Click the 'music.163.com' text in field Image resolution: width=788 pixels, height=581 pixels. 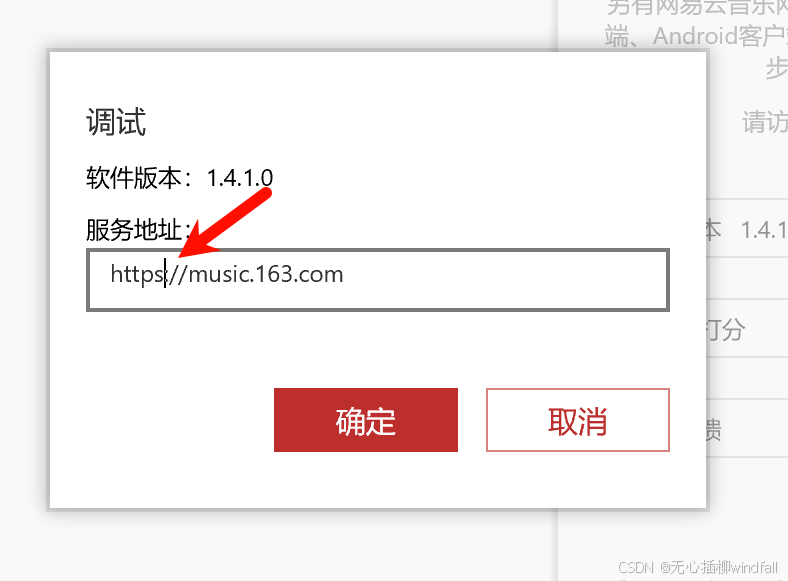[x=266, y=274]
